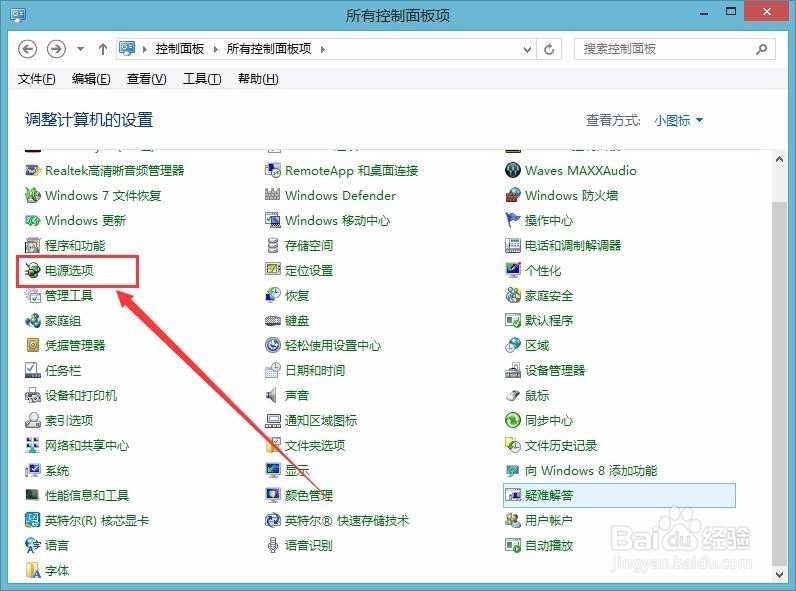This screenshot has width=796, height=591.
Task: Click the 程序和功能 icon
Action: (x=33, y=246)
